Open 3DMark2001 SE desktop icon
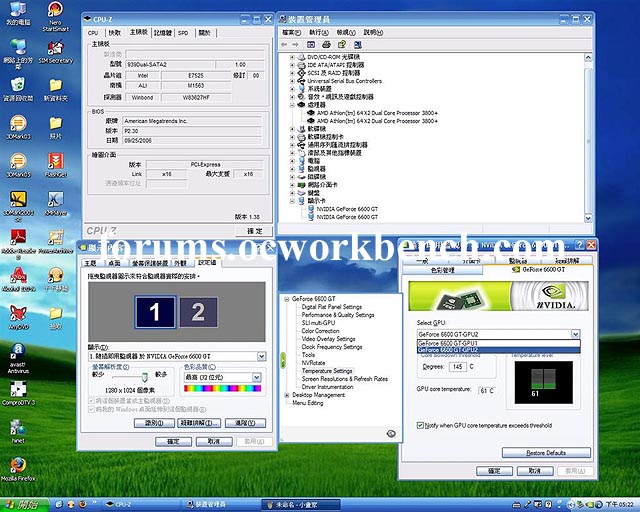Viewport: 640px width, 512px height. [x=18, y=206]
